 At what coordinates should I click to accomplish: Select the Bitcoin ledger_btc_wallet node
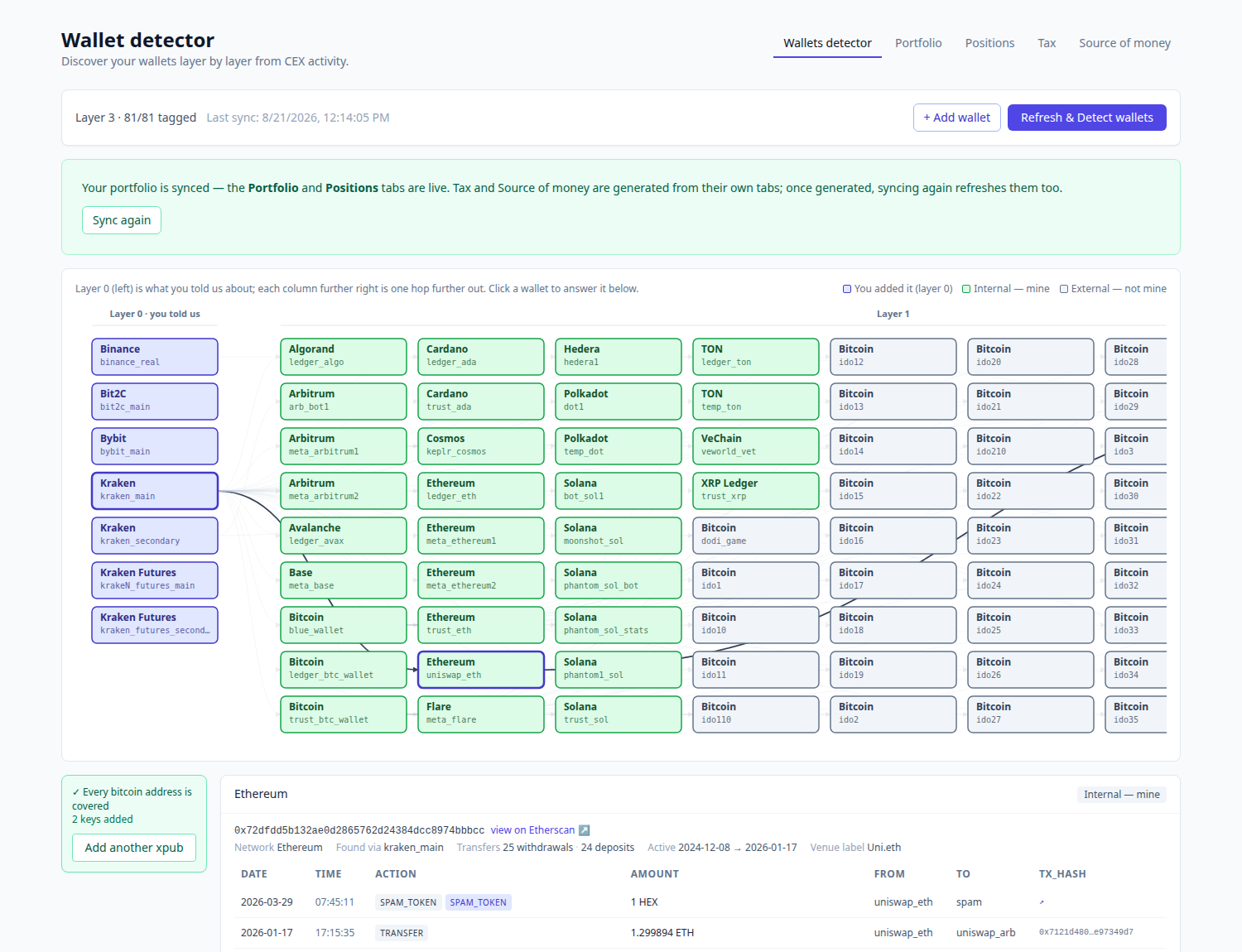(x=344, y=670)
